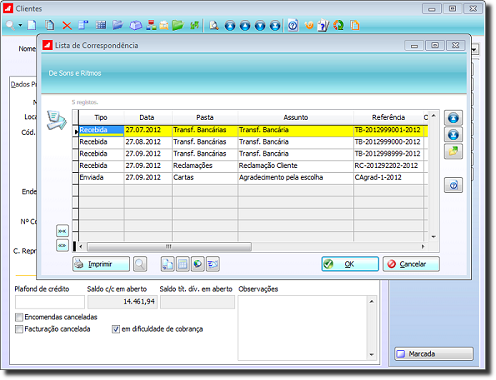Click the Saldo c/c em aberto value 14.461,94
The image size is (496, 380).
point(122,302)
